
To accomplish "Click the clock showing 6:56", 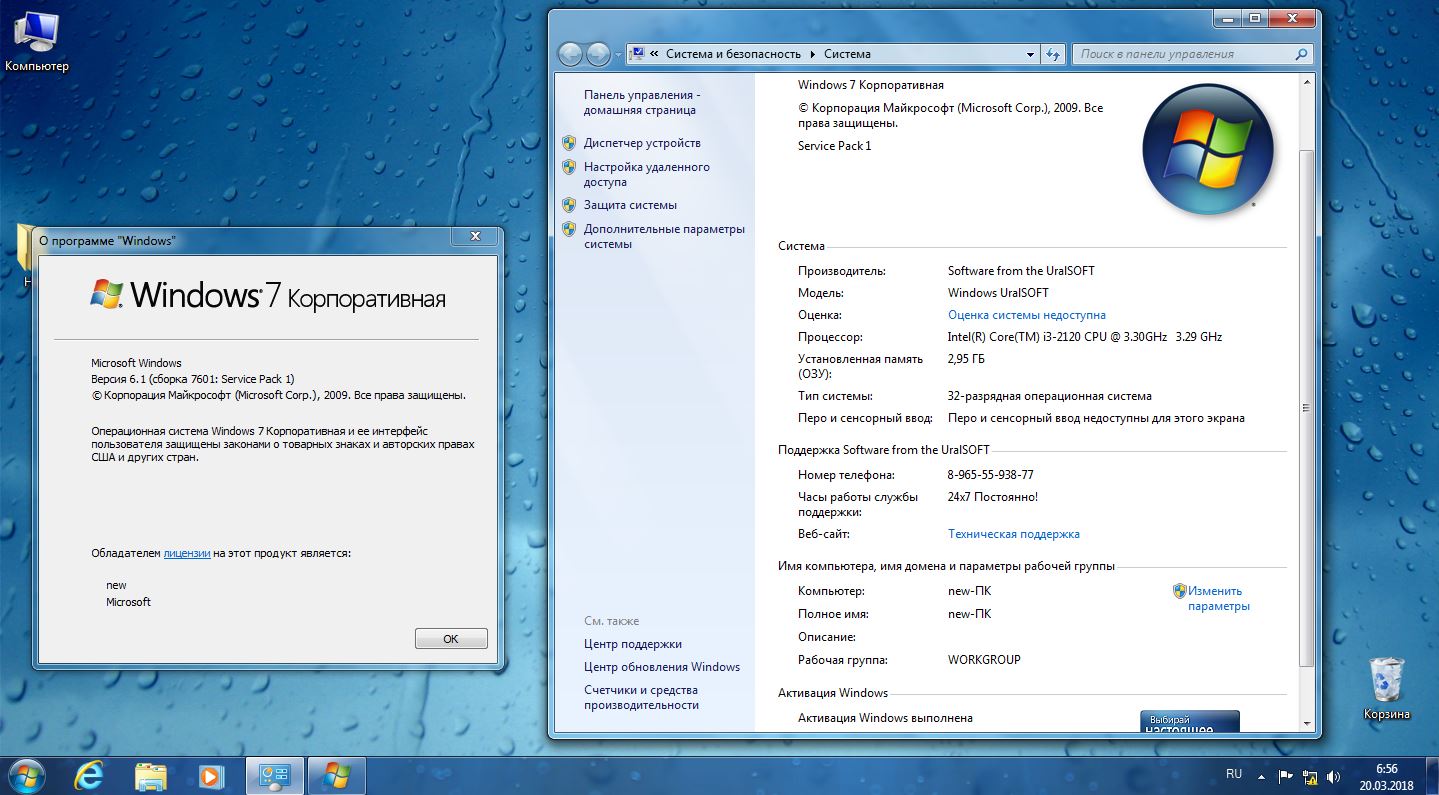I will pyautogui.click(x=1386, y=768).
